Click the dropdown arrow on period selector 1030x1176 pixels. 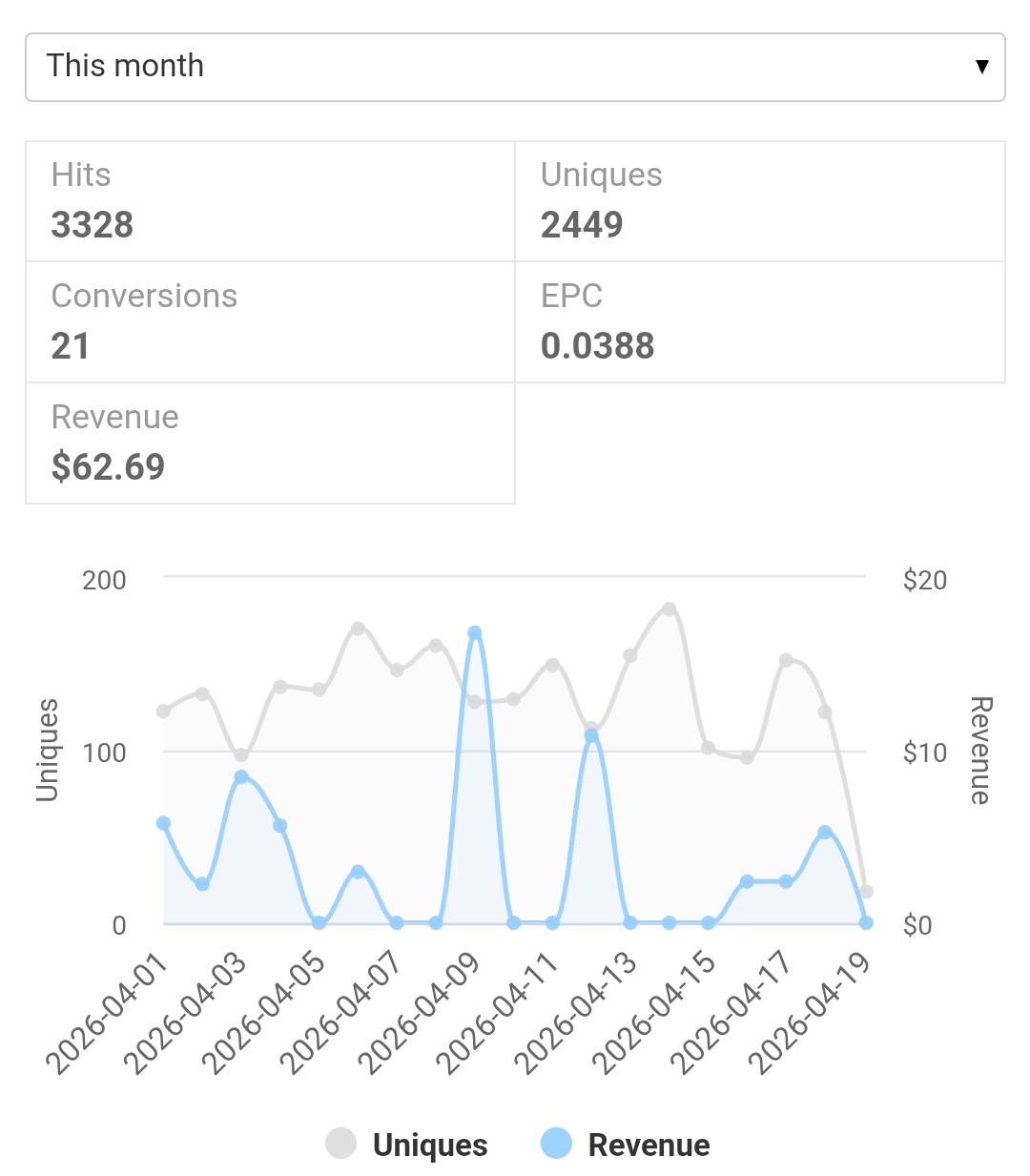[981, 67]
